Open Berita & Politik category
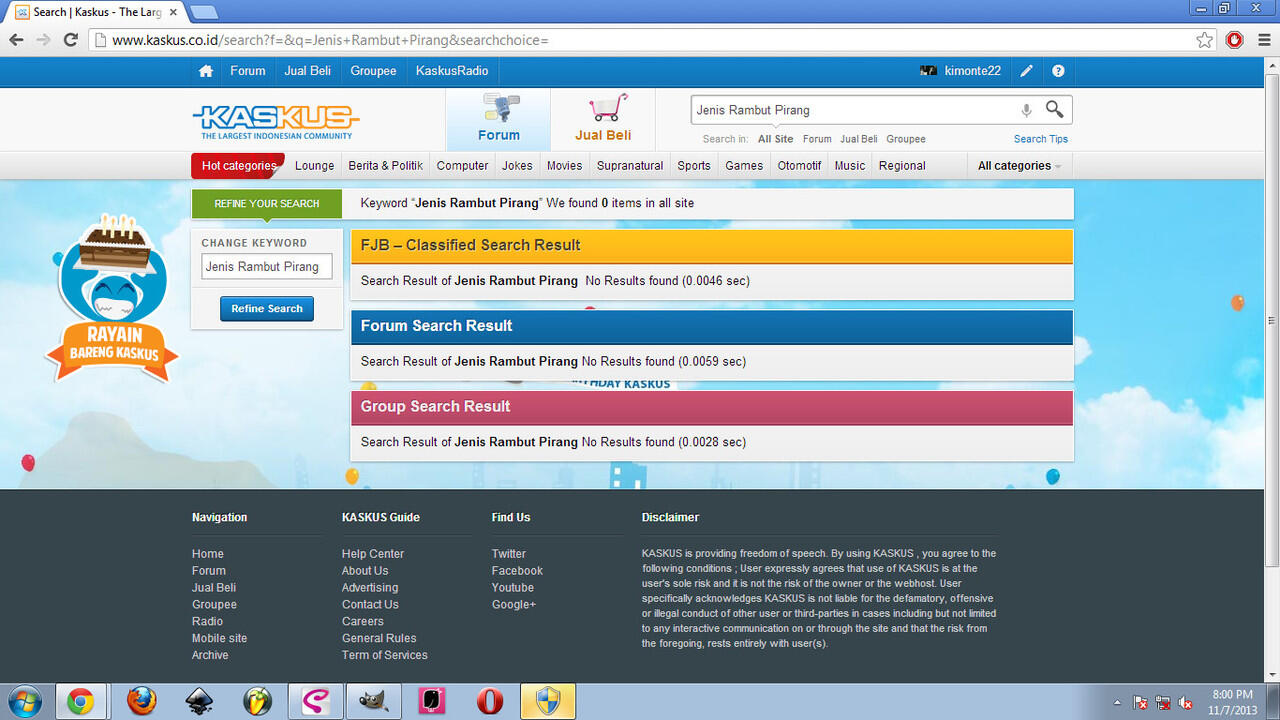Viewport: 1280px width, 720px height. coord(386,166)
